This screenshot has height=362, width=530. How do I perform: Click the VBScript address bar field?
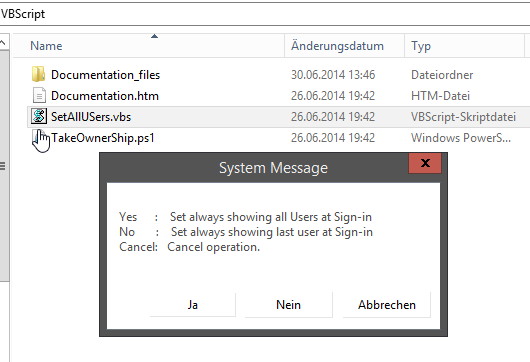click(265, 14)
